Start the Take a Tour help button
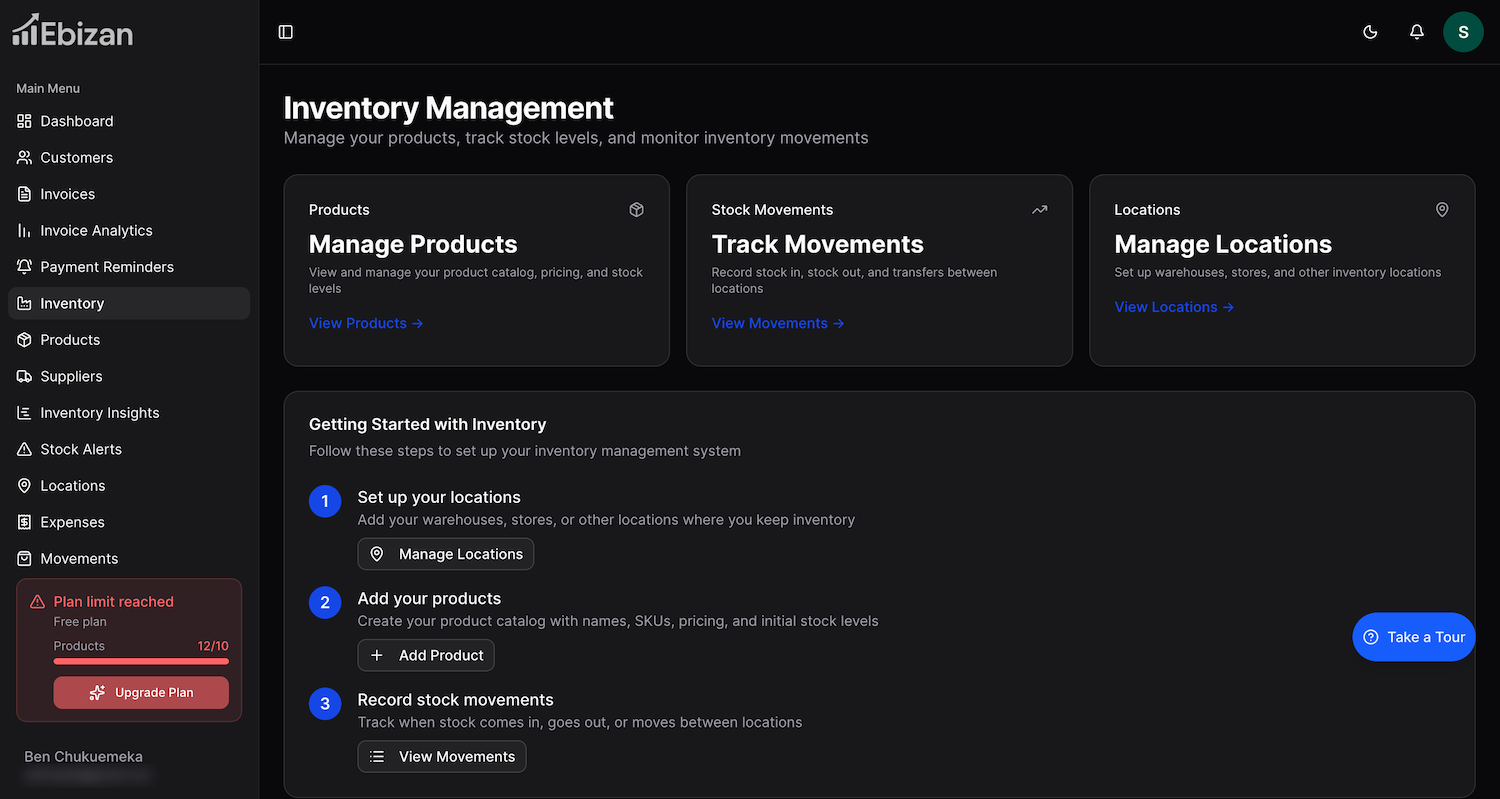Screen dimensions: 1500x799 tap(1413, 637)
